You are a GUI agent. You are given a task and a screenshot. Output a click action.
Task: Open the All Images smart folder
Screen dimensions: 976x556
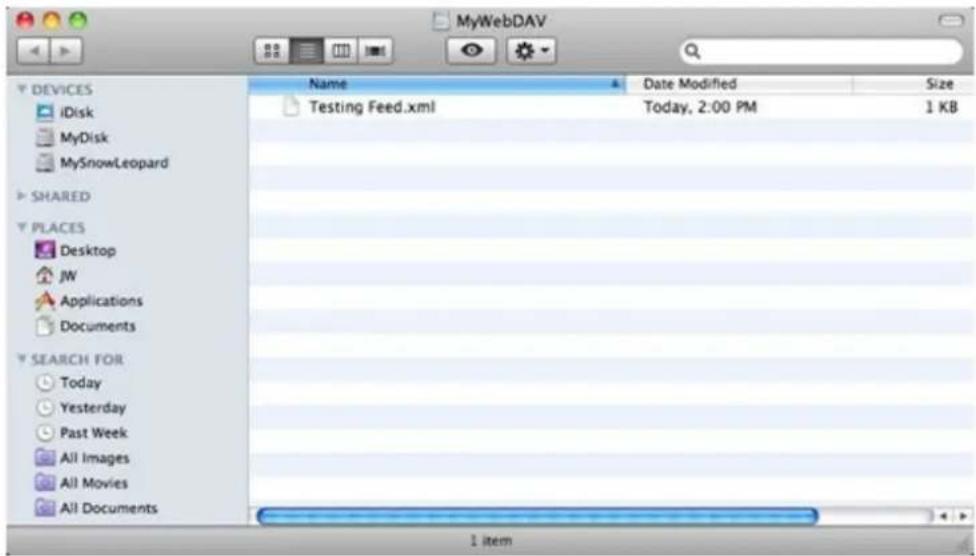tap(83, 458)
